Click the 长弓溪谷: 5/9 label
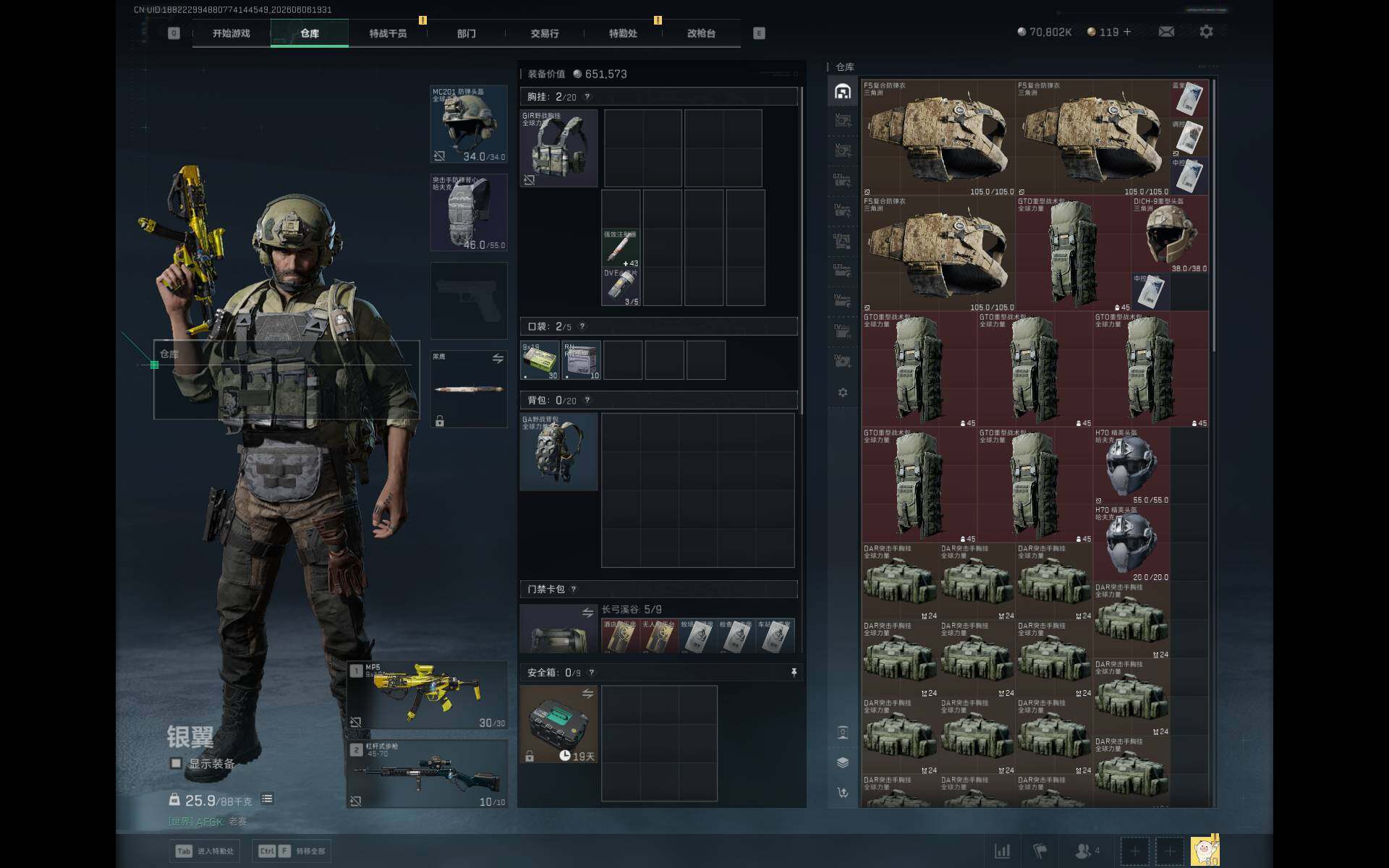Image resolution: width=1389 pixels, height=868 pixels. tap(632, 610)
